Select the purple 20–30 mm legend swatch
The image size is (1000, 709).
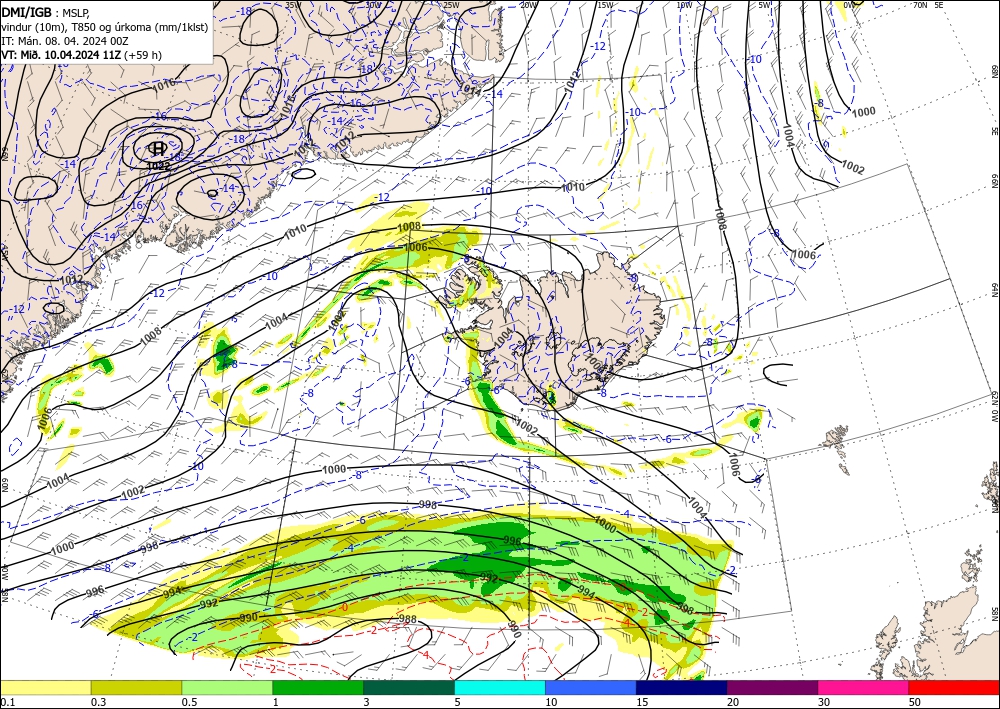click(772, 687)
